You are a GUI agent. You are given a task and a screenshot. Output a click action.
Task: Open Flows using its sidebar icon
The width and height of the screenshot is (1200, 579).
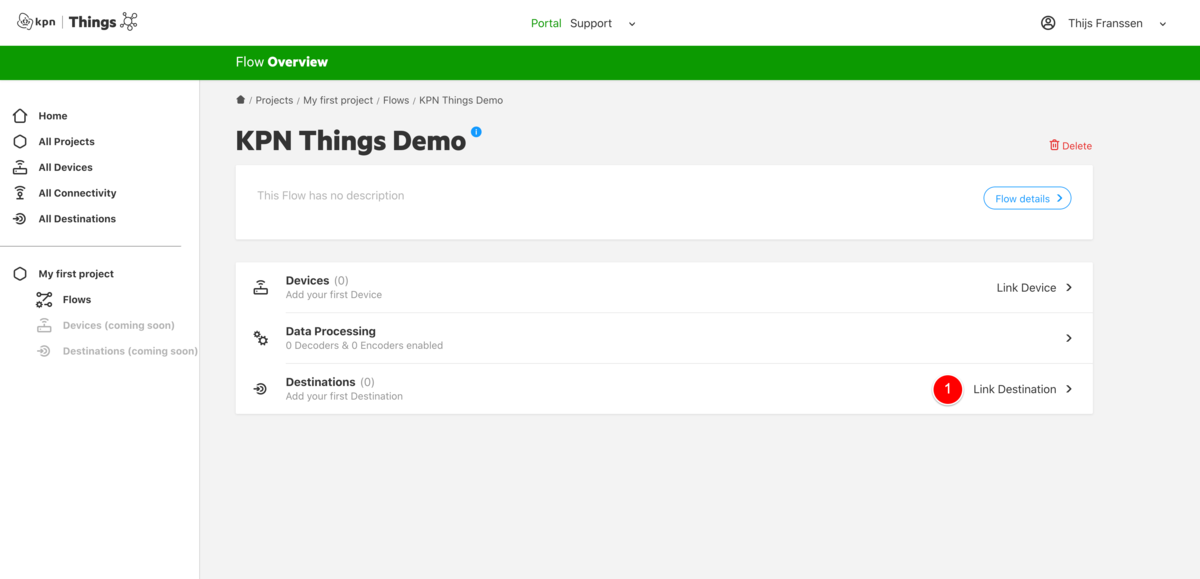[x=44, y=300]
